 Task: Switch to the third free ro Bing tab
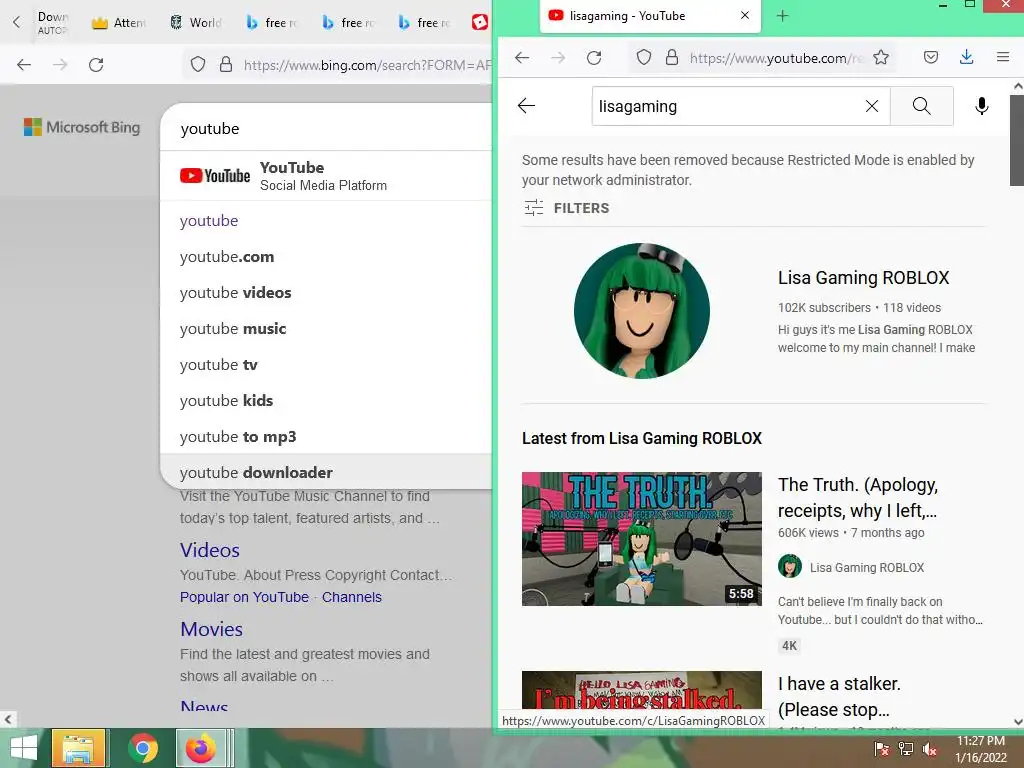pos(424,22)
